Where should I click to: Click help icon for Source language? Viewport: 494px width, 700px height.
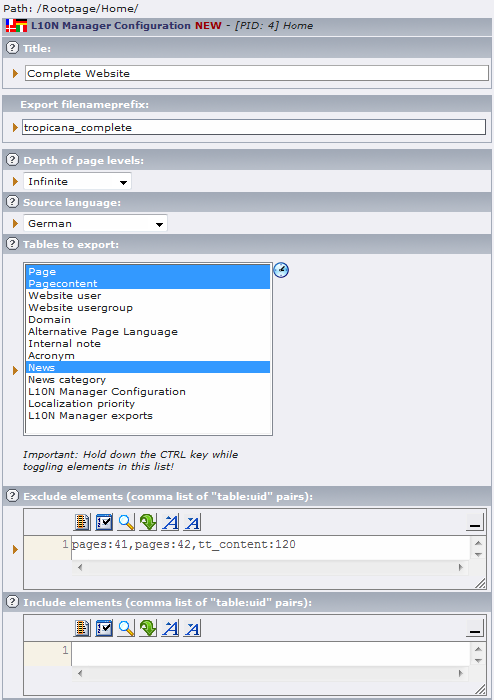click(x=13, y=202)
